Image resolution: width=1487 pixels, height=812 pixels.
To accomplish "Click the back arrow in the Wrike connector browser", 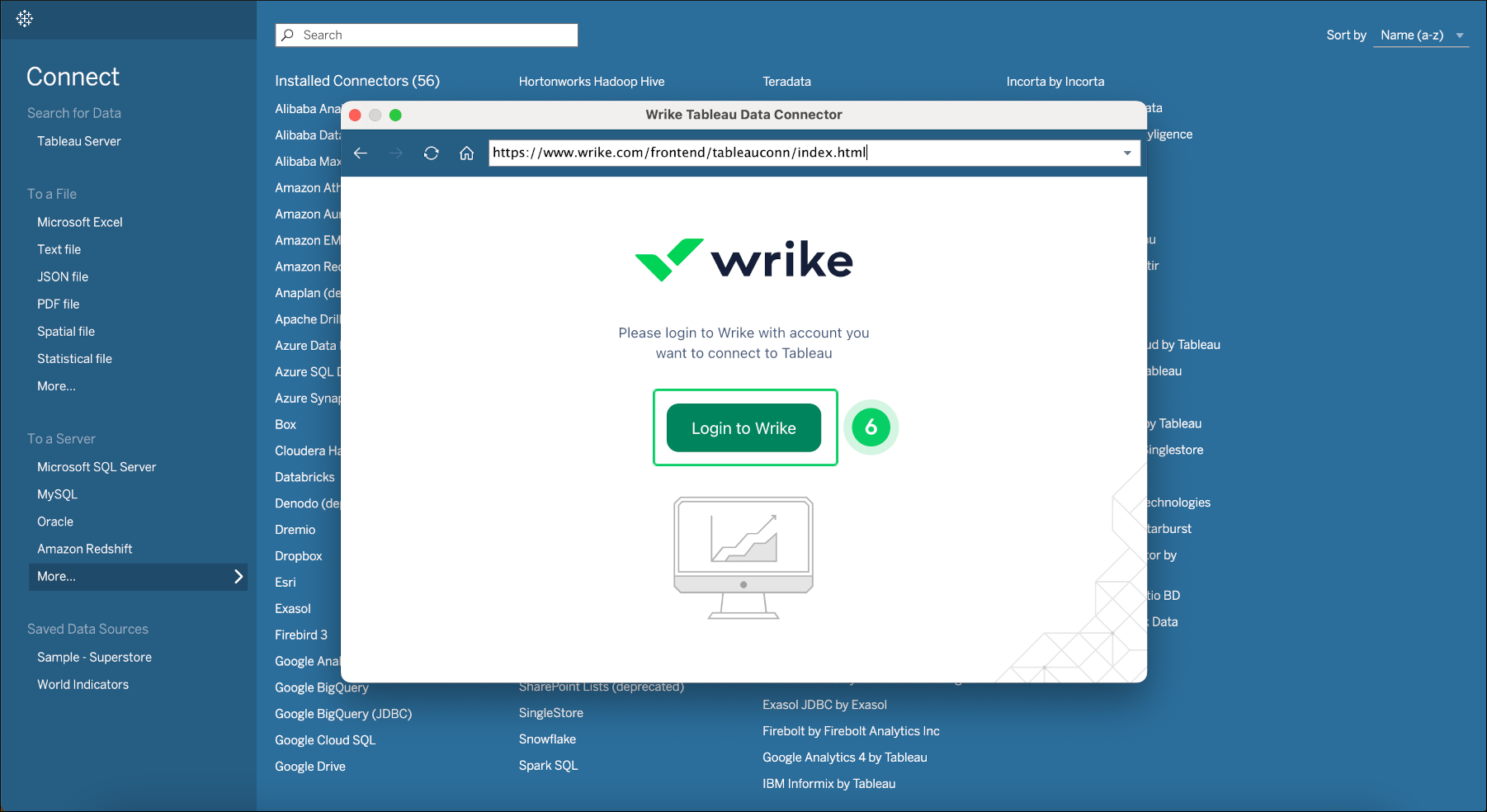I will [361, 153].
